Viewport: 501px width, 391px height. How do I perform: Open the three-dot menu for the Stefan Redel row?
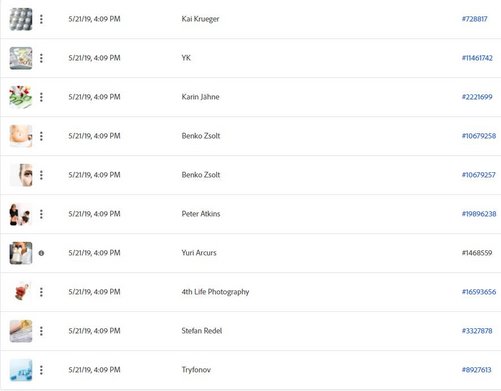41,331
